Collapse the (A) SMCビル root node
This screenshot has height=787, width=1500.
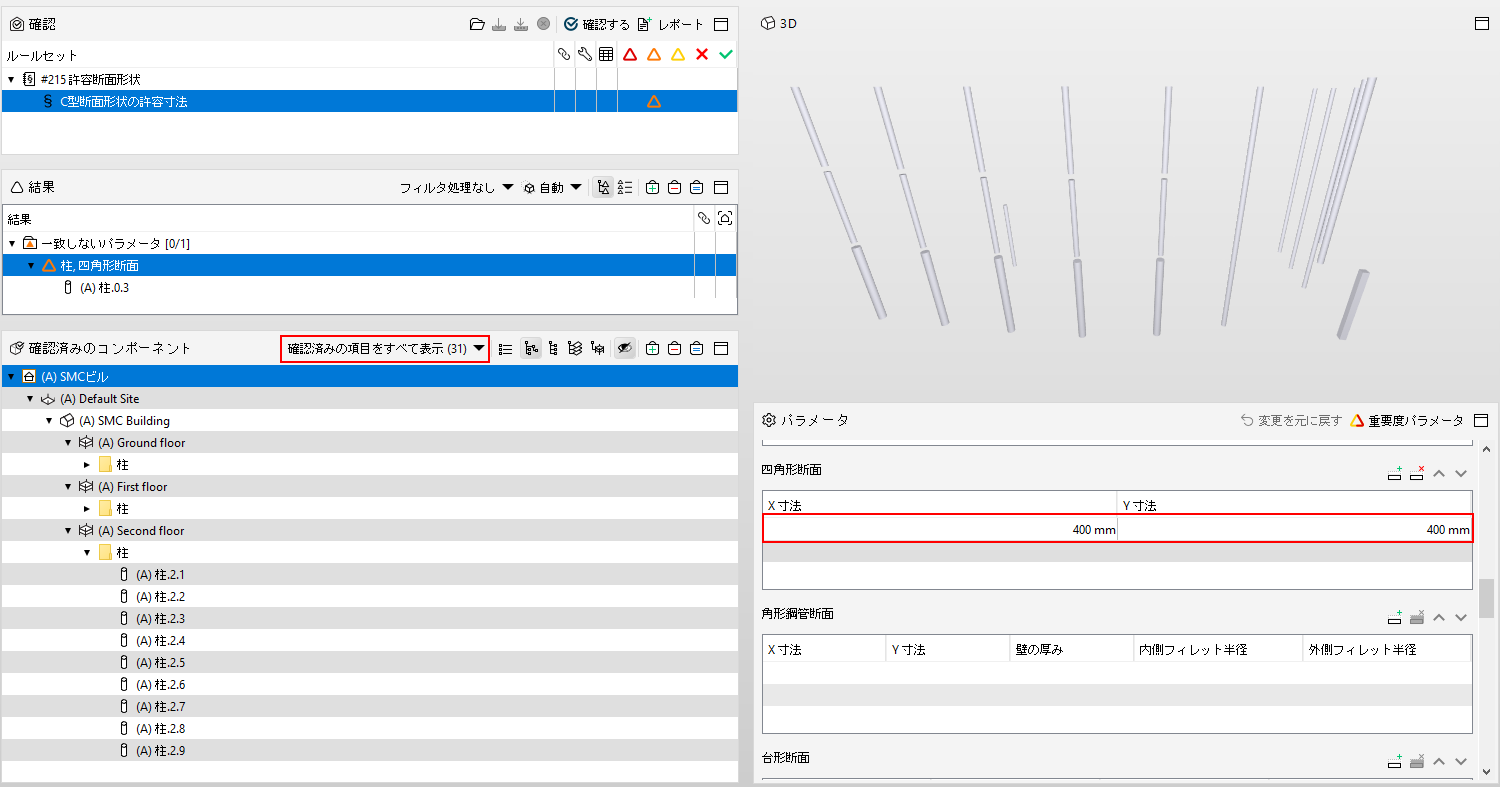click(x=11, y=377)
